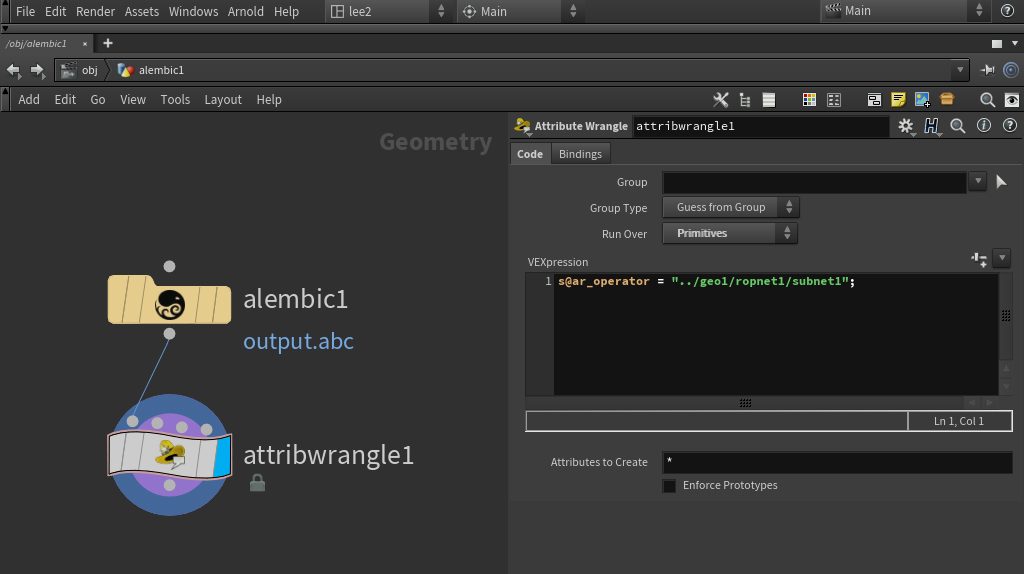Create a network box from the toolbar
Viewport: 1024px width, 574px height.
click(874, 100)
